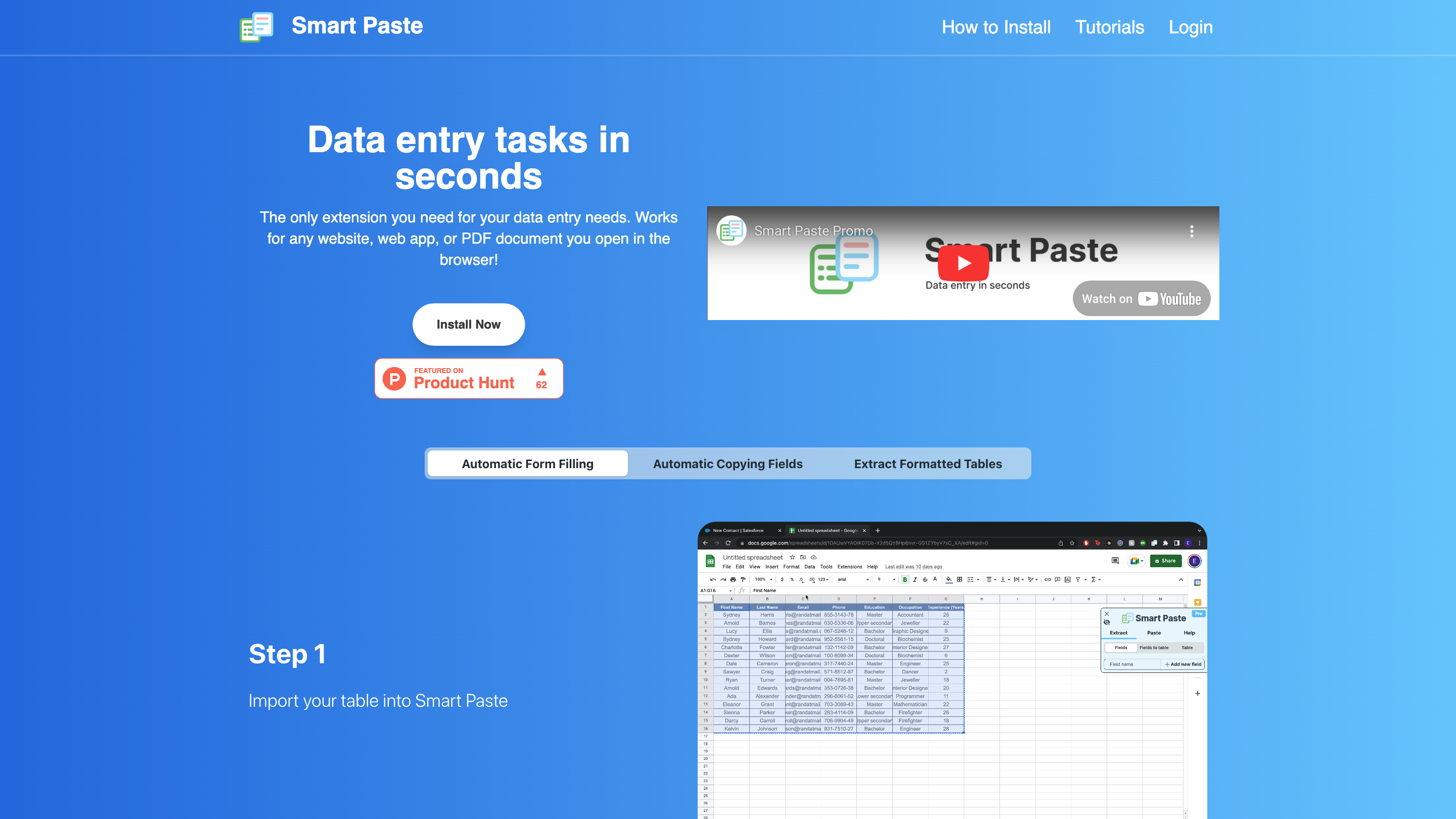This screenshot has height=819, width=1456.
Task: Expand the zoom 100% dropdown in Sheets
Action: [x=764, y=579]
